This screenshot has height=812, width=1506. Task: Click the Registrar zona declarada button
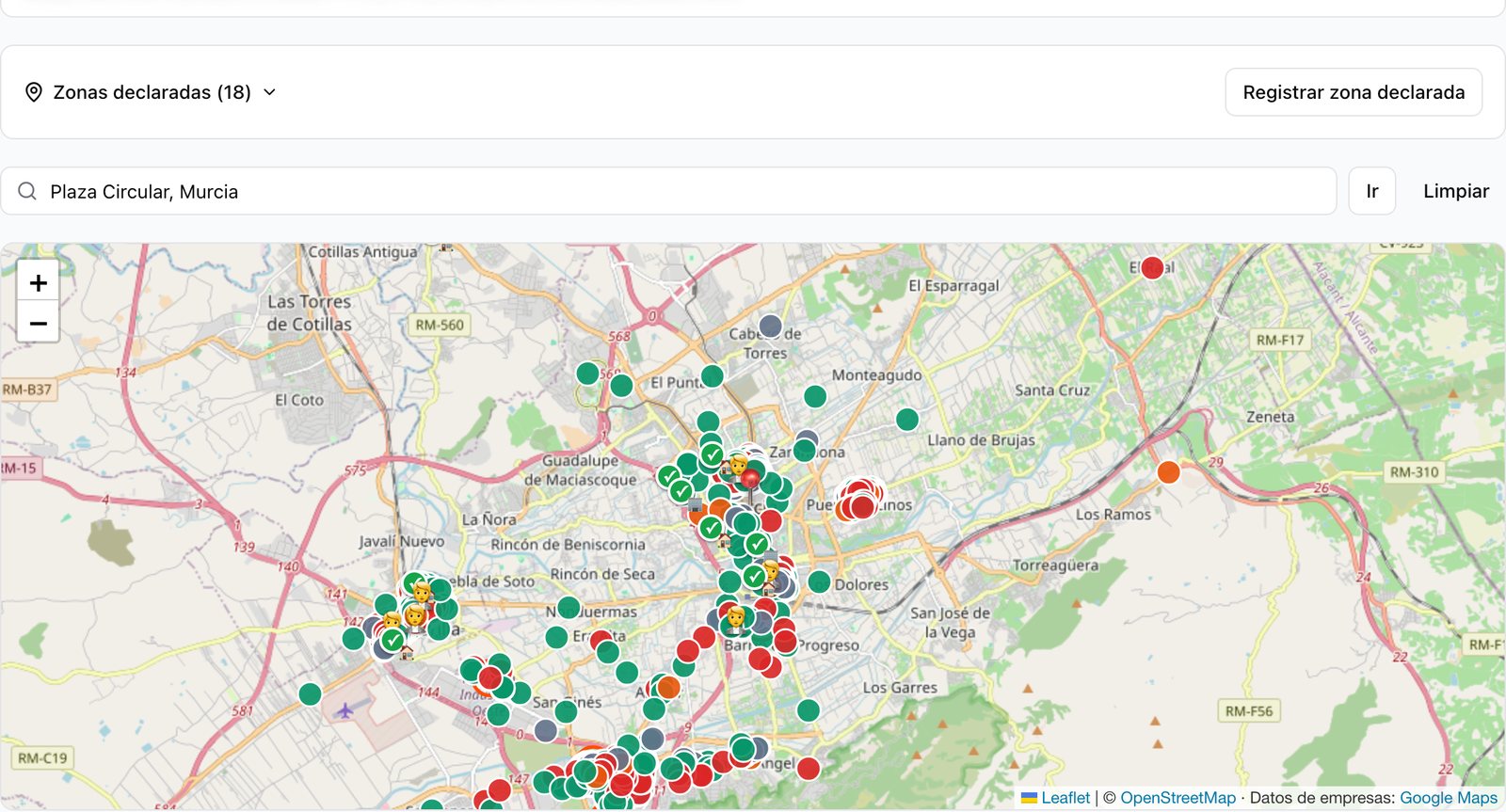(1354, 92)
